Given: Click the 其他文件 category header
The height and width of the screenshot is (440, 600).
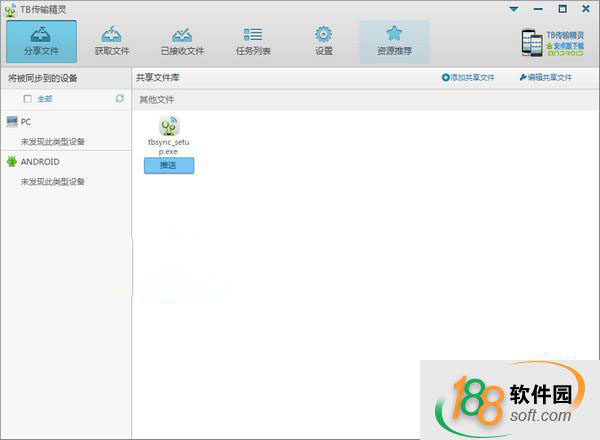Looking at the screenshot, I should pyautogui.click(x=156, y=99).
